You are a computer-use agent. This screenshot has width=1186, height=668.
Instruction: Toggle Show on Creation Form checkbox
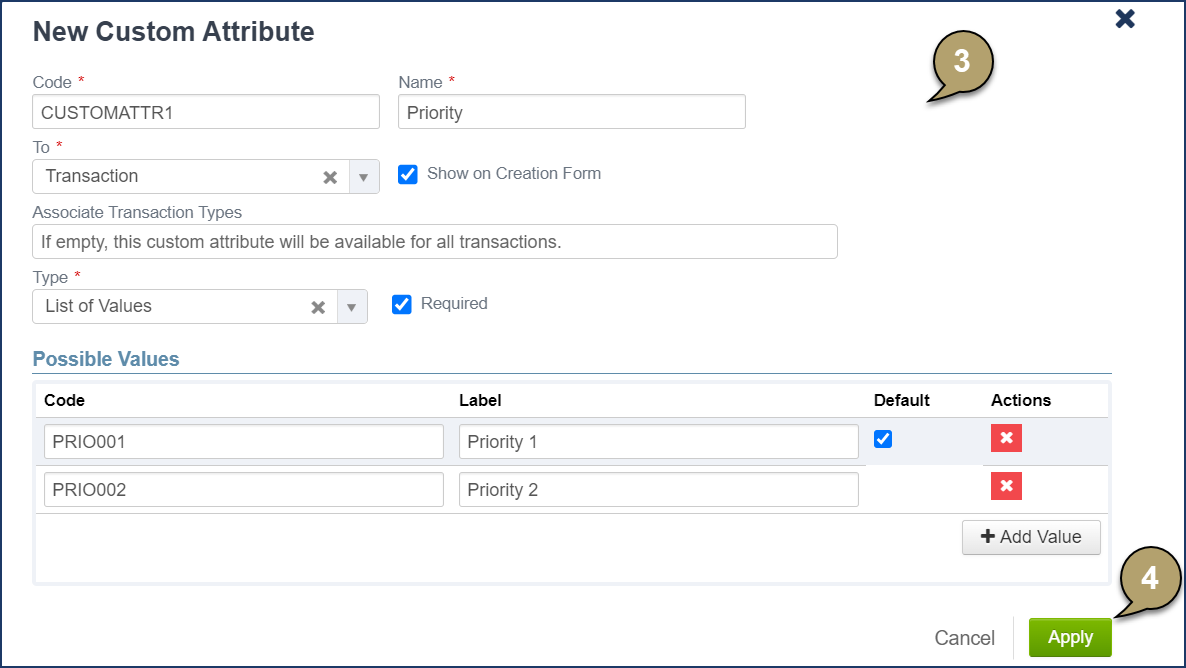pyautogui.click(x=408, y=174)
